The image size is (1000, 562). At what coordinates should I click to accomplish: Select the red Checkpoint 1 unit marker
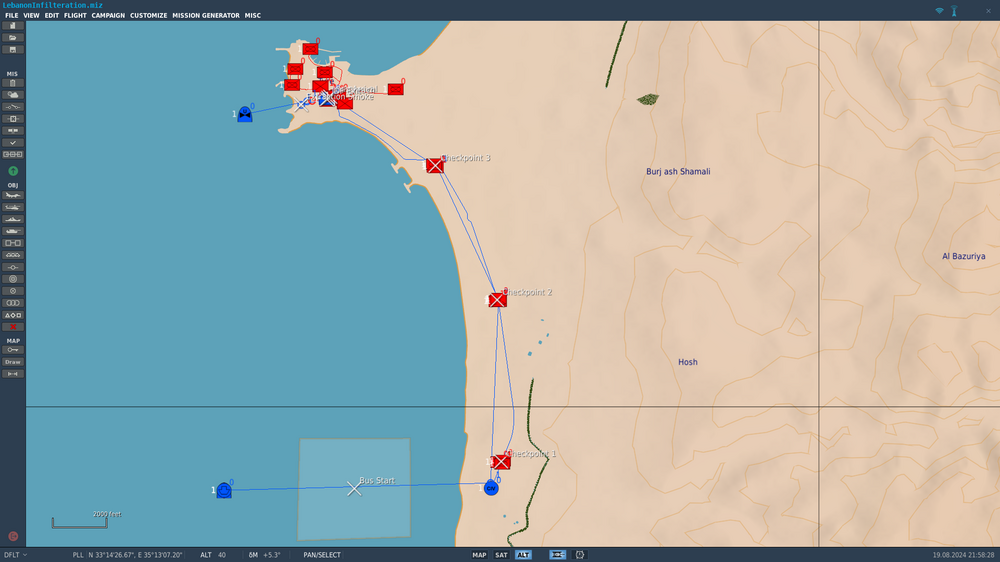coord(501,461)
